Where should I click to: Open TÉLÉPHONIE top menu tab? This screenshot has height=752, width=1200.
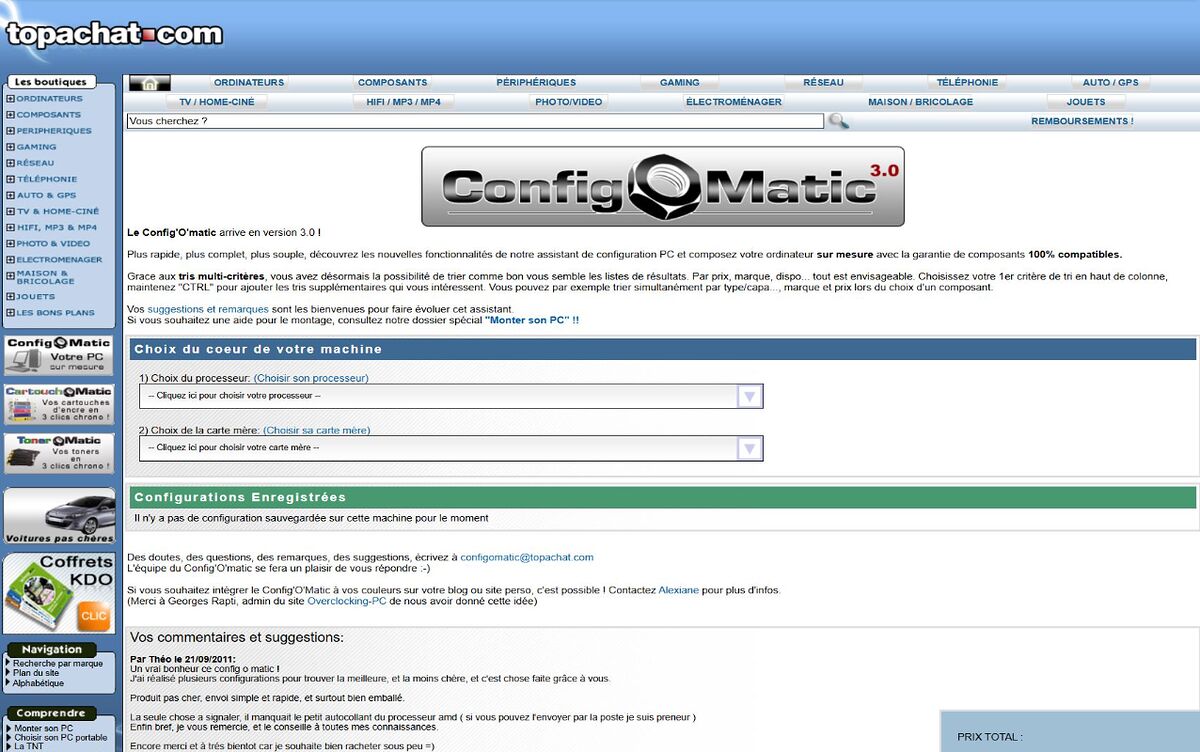coord(967,83)
